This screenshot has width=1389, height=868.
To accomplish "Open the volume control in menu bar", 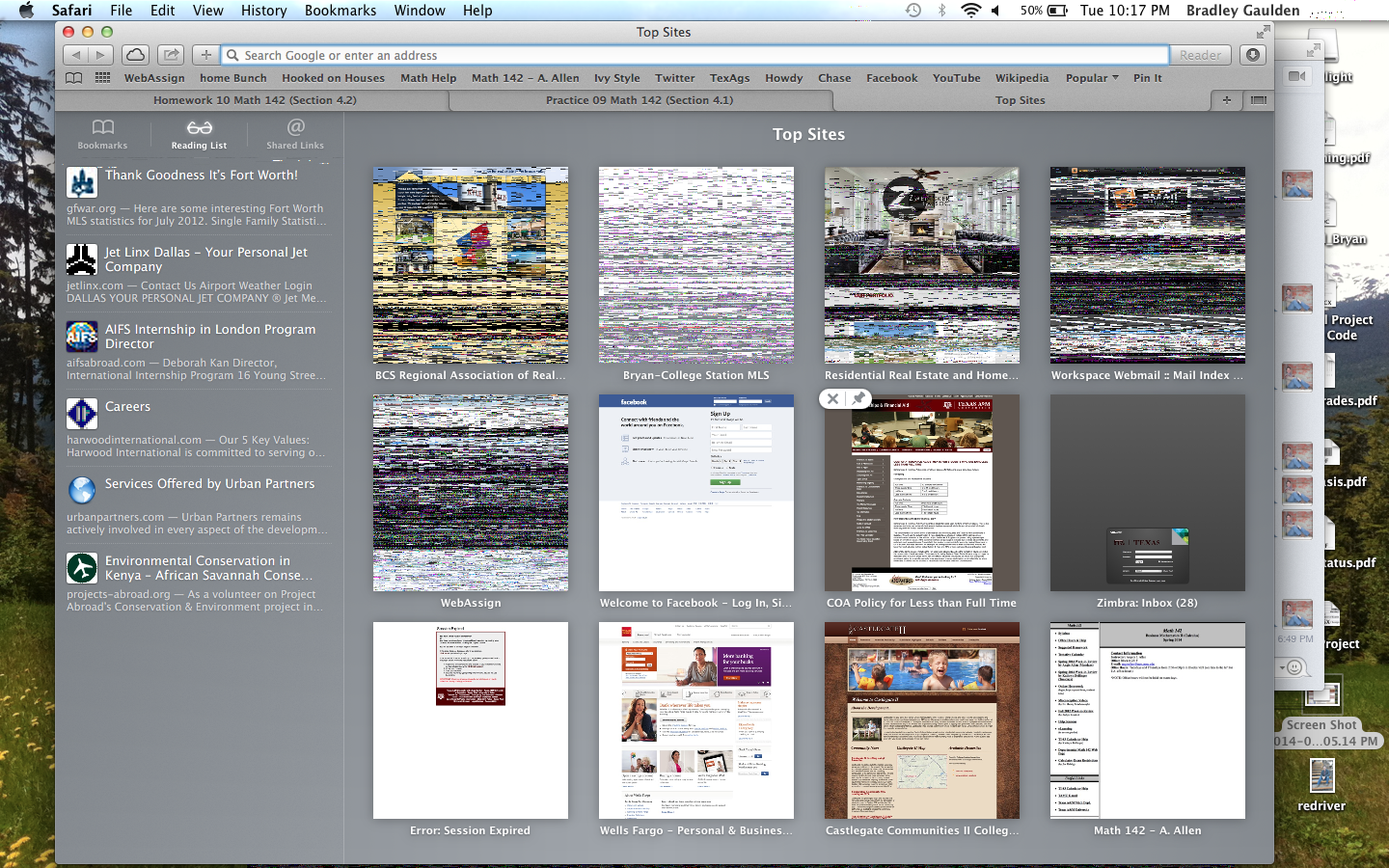I will click(995, 11).
